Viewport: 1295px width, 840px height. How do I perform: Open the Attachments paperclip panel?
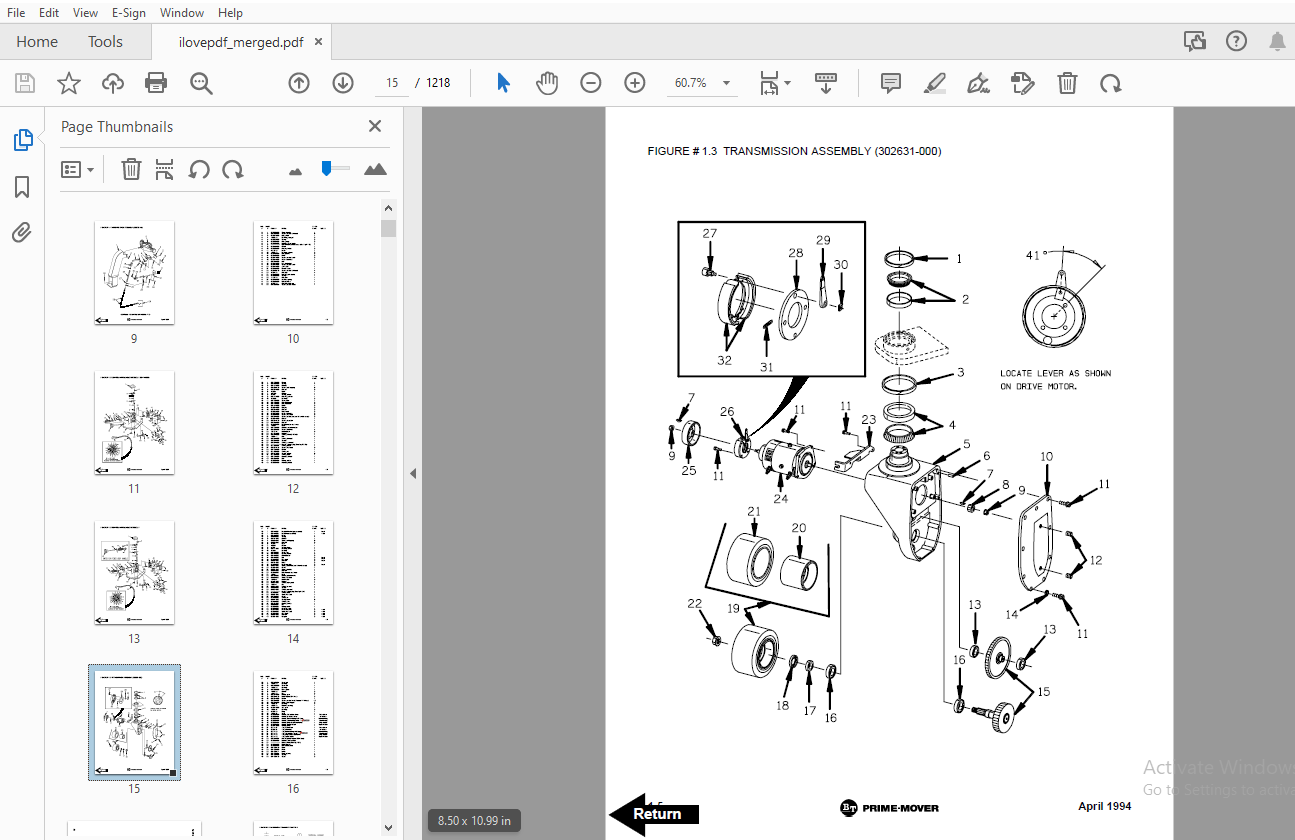(22, 233)
